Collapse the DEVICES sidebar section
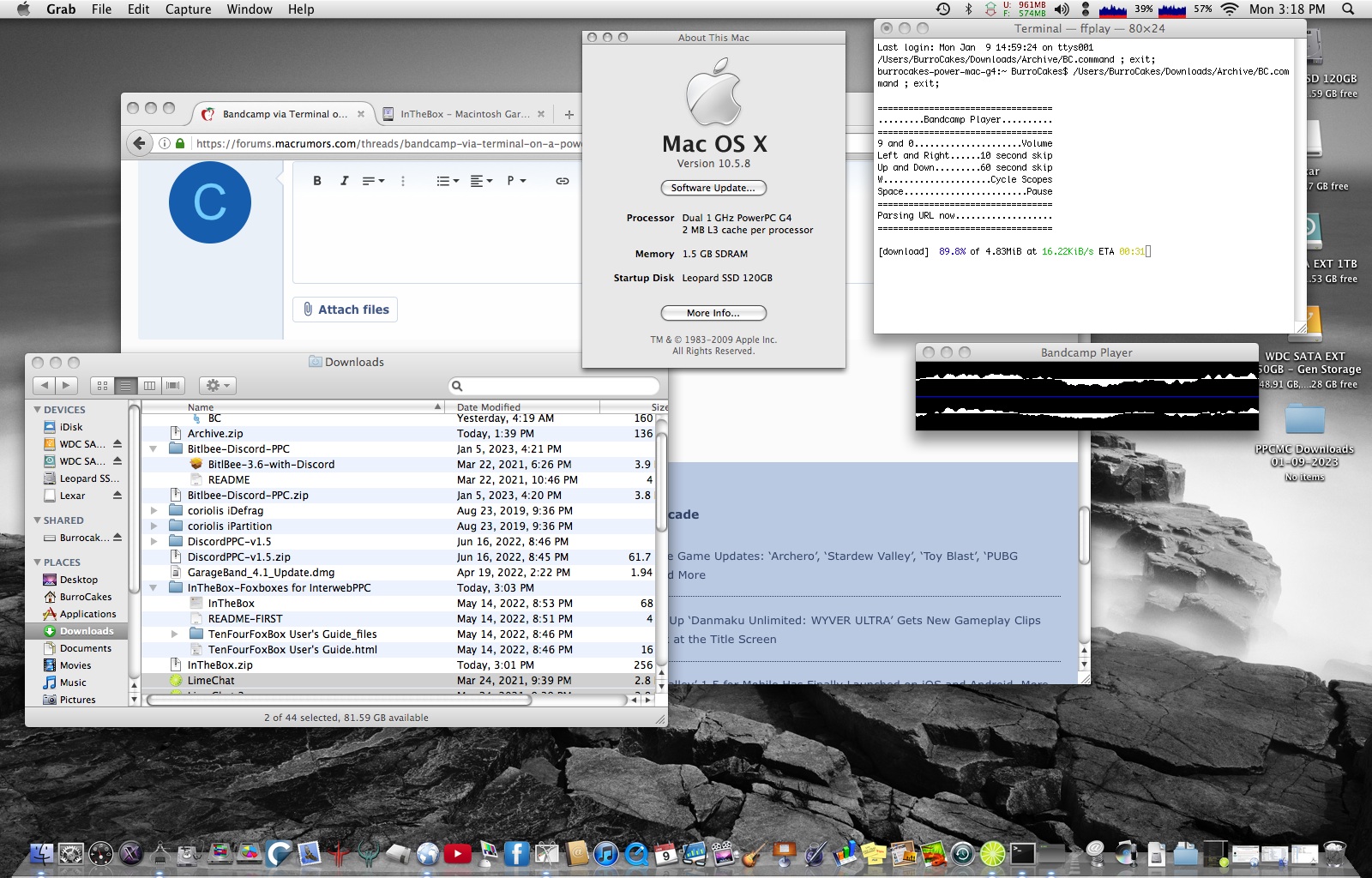Image resolution: width=1372 pixels, height=878 pixels. coord(37,410)
